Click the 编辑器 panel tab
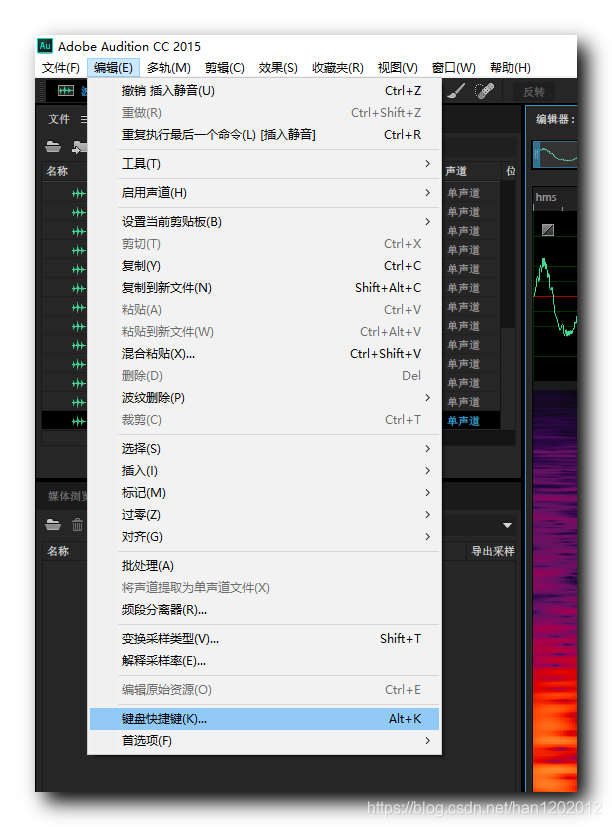612x827 pixels. (x=554, y=119)
